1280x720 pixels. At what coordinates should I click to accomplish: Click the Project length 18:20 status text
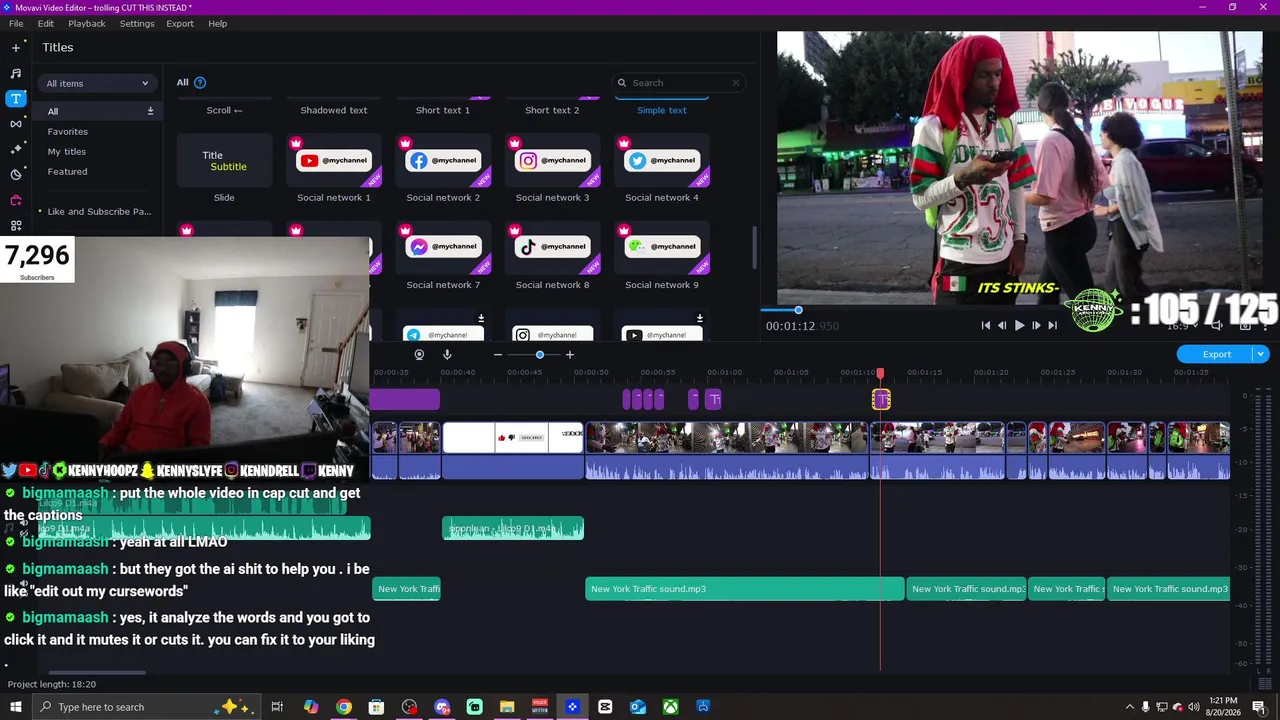[x=52, y=684]
